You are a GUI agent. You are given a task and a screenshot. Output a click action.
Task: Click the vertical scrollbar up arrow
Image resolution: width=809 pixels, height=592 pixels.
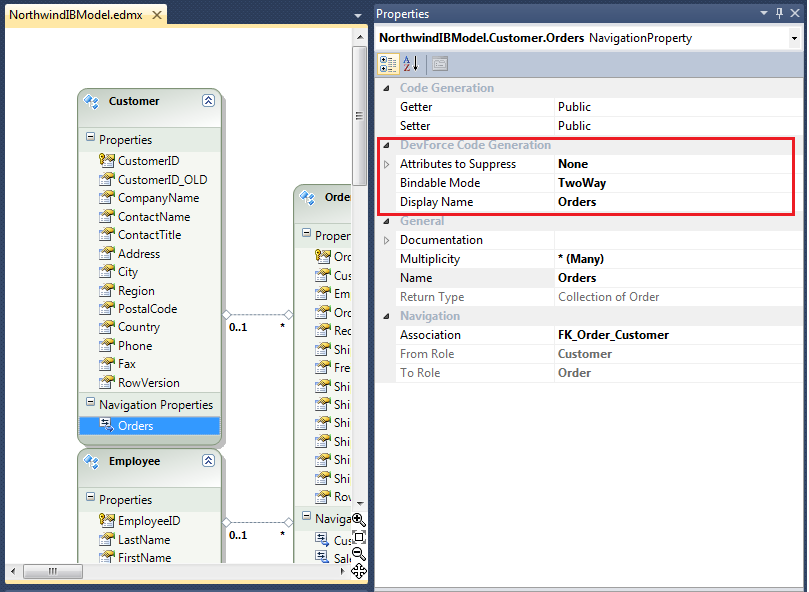[360, 37]
